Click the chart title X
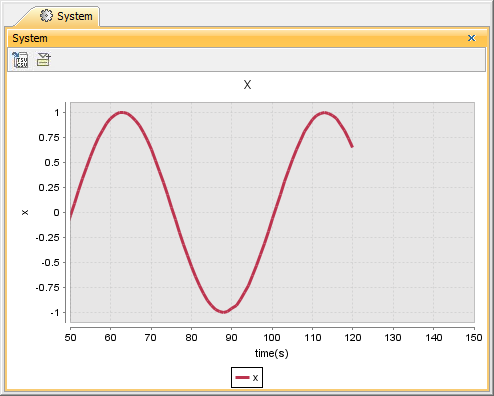This screenshot has height=396, width=494. pyautogui.click(x=247, y=85)
